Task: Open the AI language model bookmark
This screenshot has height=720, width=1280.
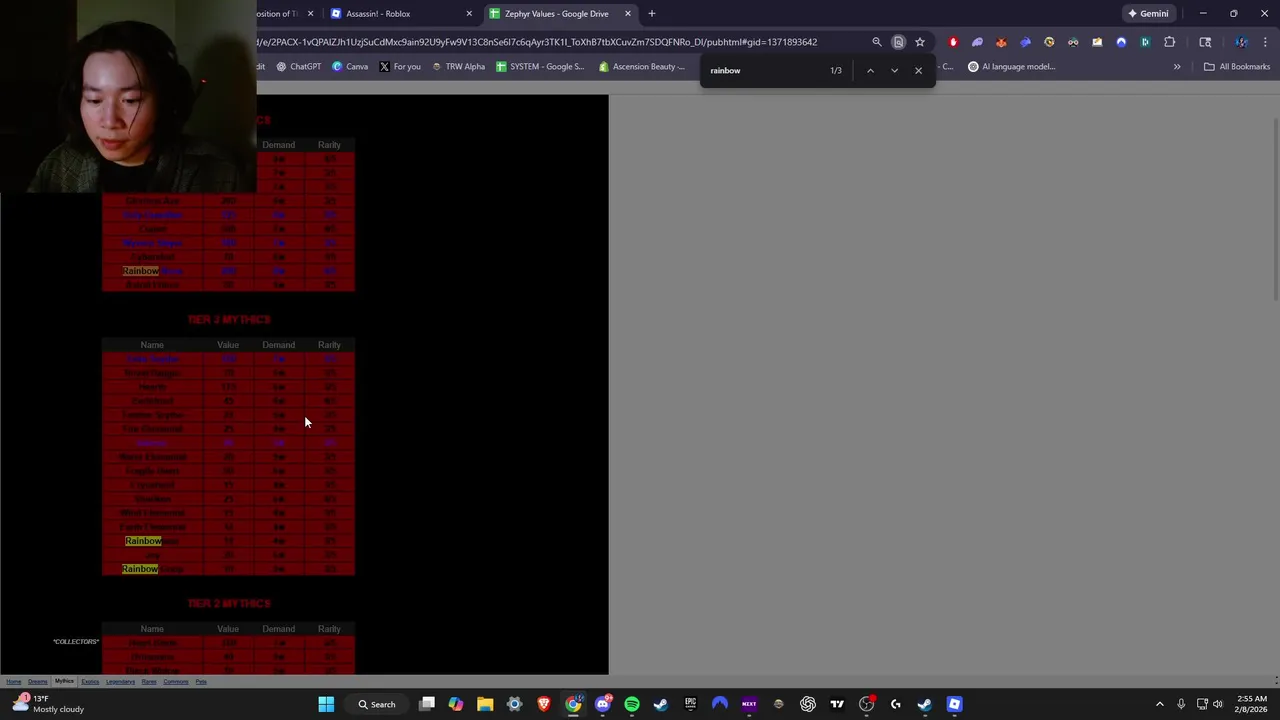Action: pos(1011,67)
